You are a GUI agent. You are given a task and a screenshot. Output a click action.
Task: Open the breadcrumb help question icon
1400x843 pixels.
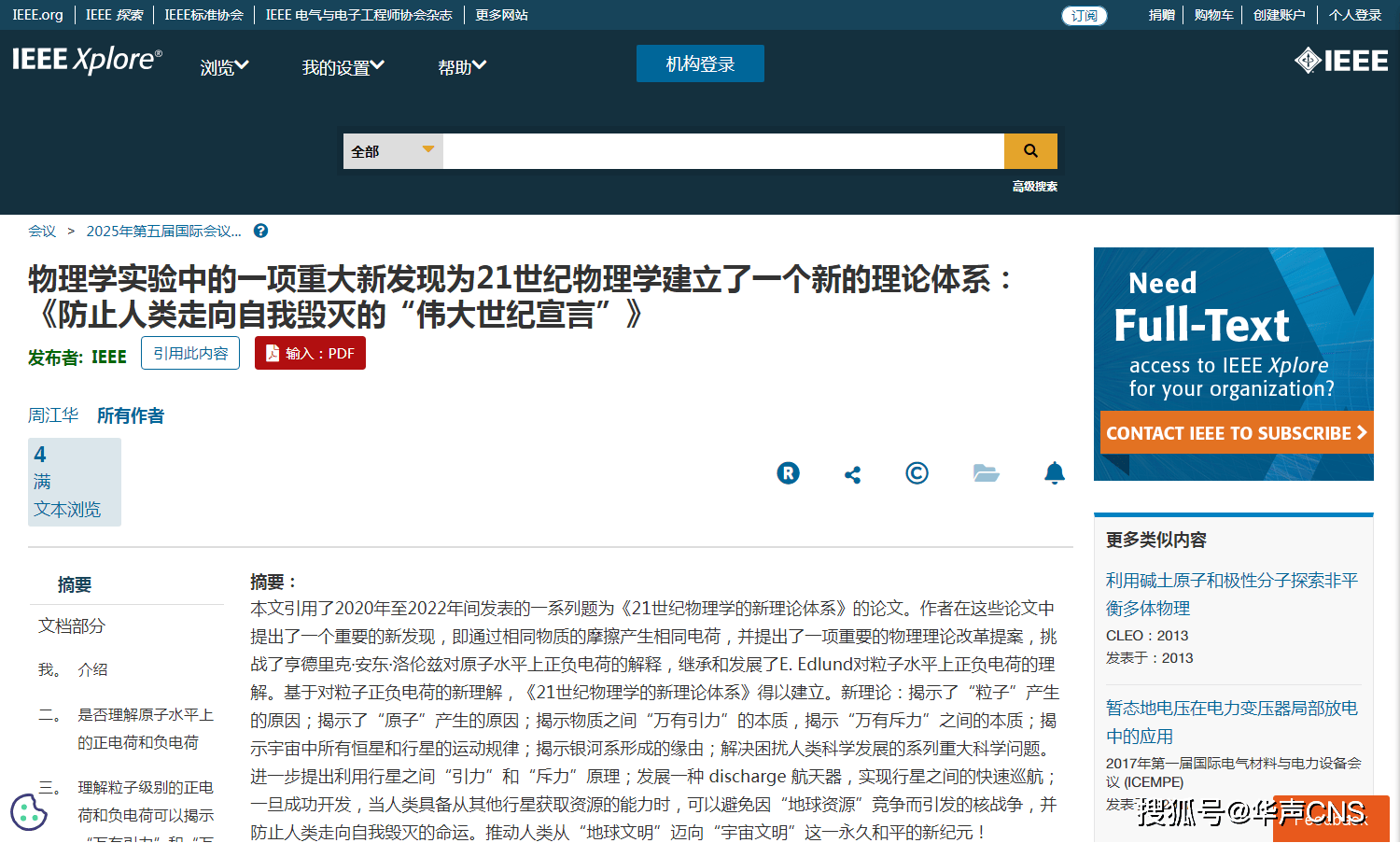(x=261, y=231)
